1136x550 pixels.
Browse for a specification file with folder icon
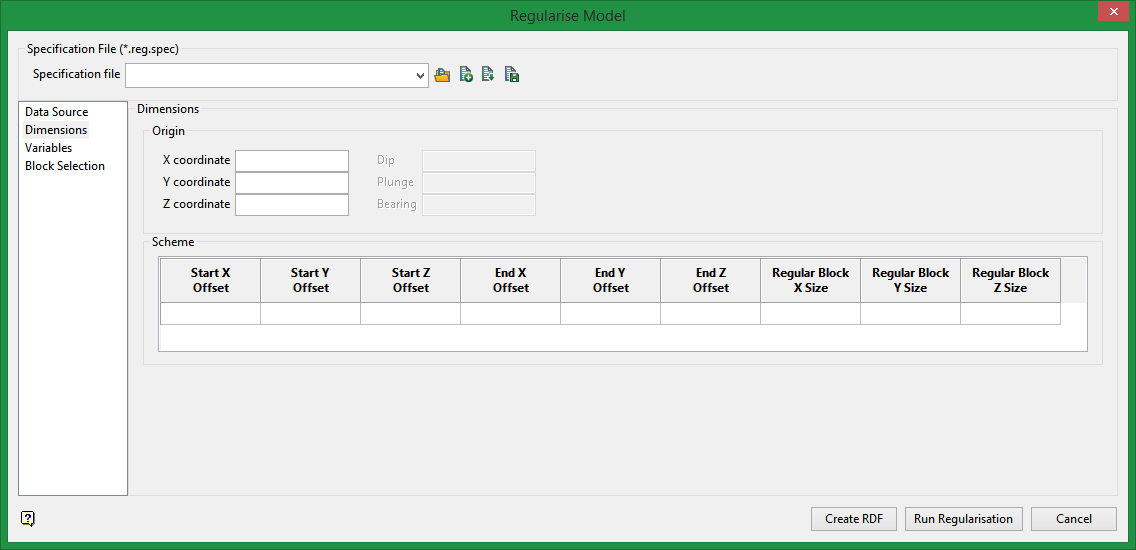(x=442, y=75)
